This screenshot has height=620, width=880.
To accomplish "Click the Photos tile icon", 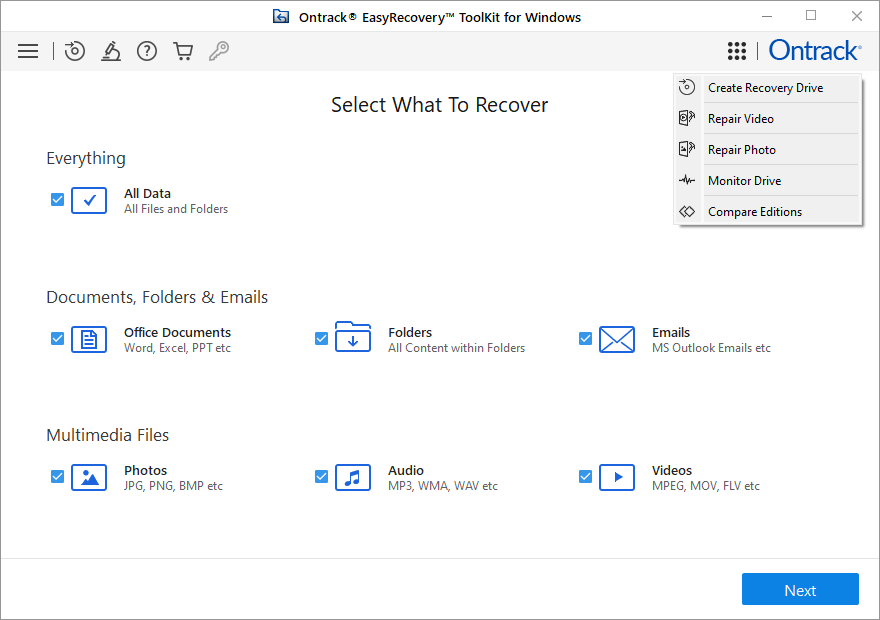I will point(89,477).
